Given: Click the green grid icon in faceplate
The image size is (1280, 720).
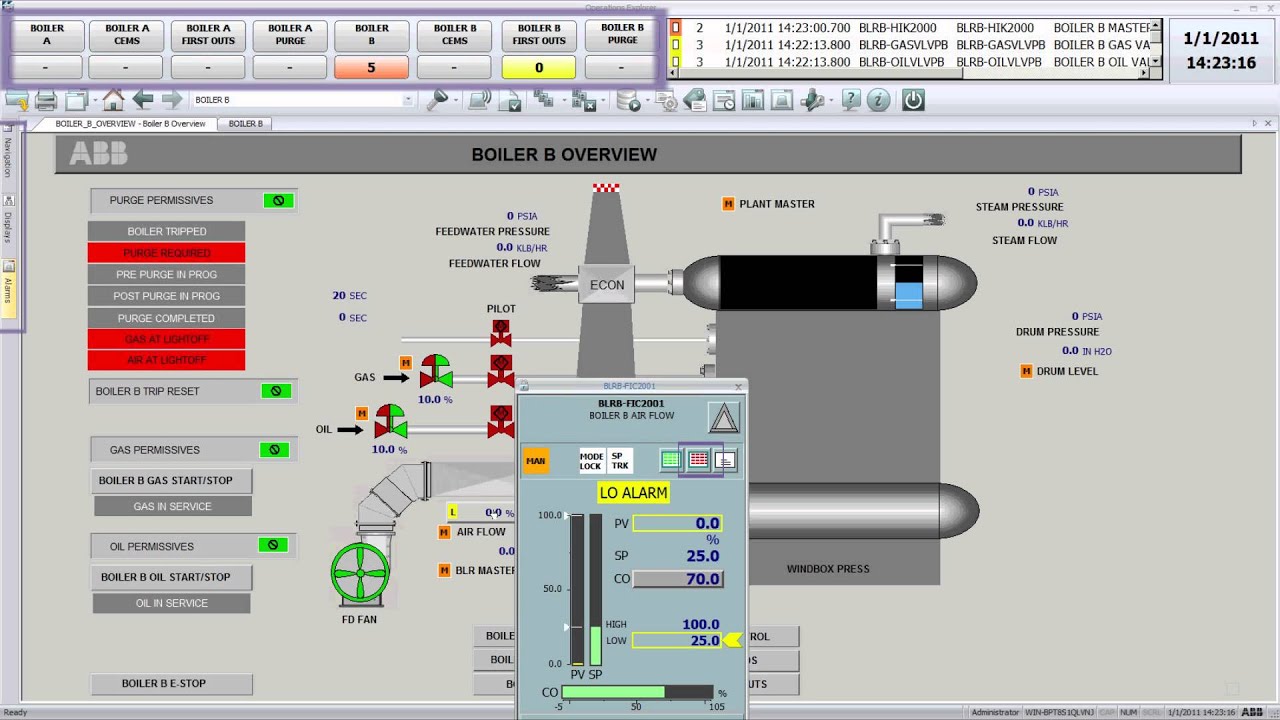Looking at the screenshot, I should (x=671, y=460).
